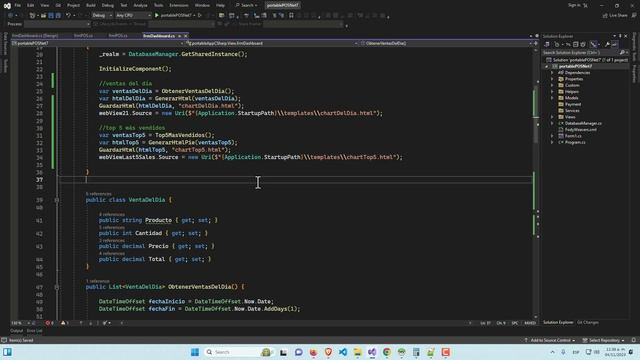Select the Payment folder

573,104
